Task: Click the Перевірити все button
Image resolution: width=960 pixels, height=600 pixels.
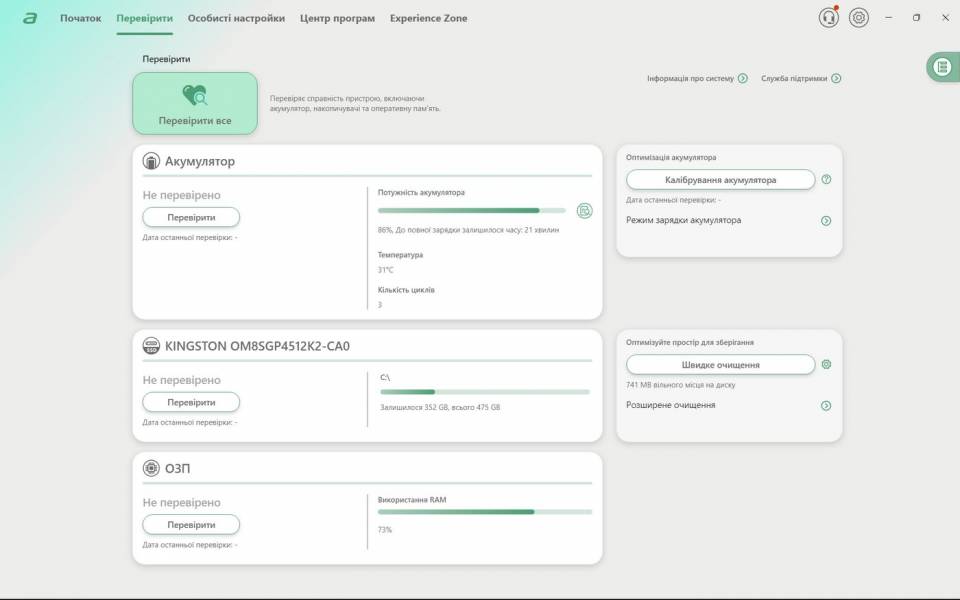Action: pyautogui.click(x=195, y=103)
